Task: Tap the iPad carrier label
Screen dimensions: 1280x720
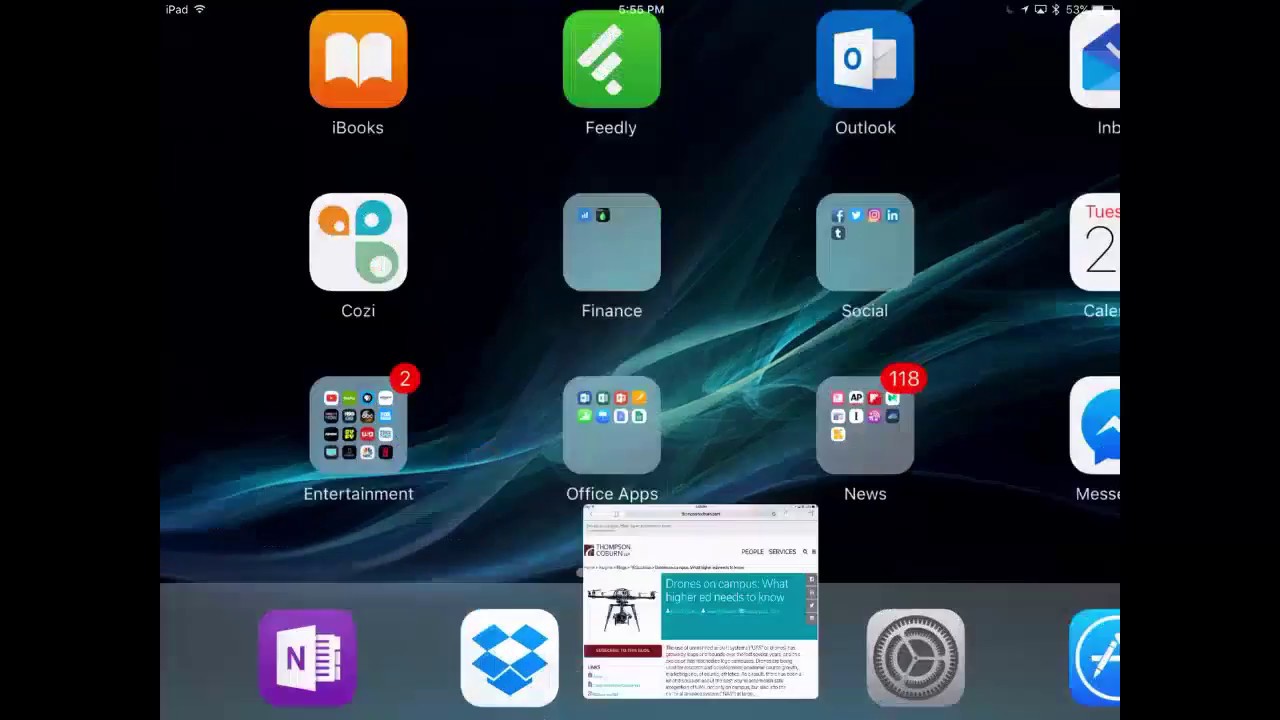Action: (x=177, y=9)
